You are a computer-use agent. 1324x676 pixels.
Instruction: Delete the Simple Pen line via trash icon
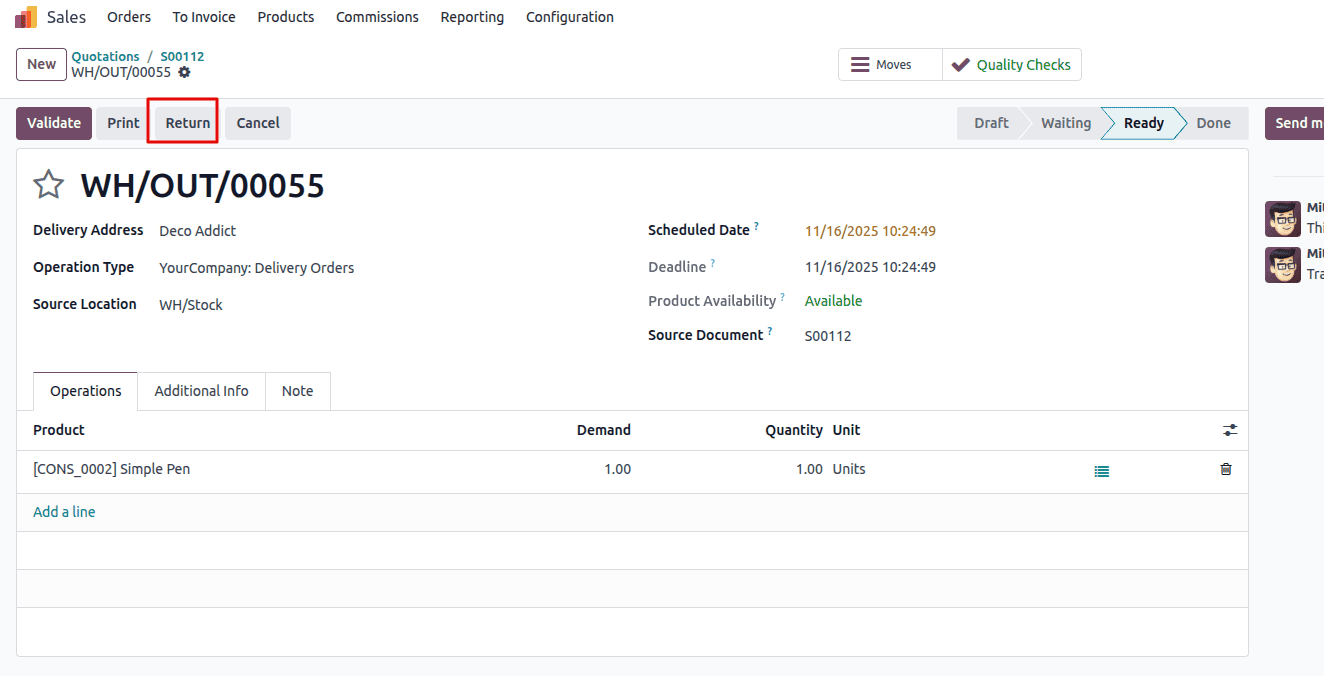pyautogui.click(x=1225, y=469)
